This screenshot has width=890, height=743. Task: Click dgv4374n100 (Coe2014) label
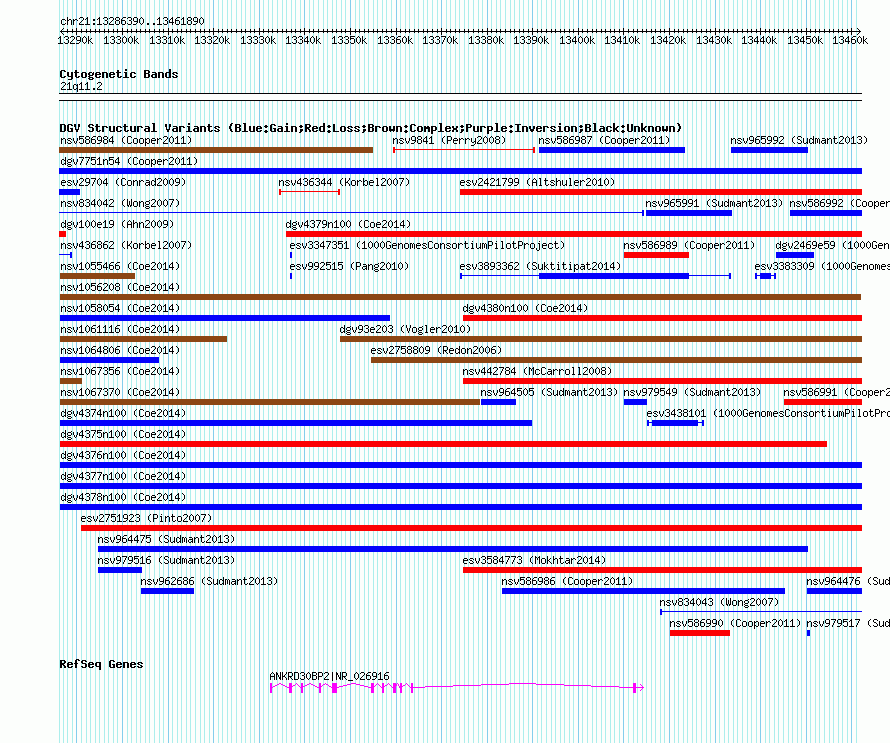click(123, 413)
